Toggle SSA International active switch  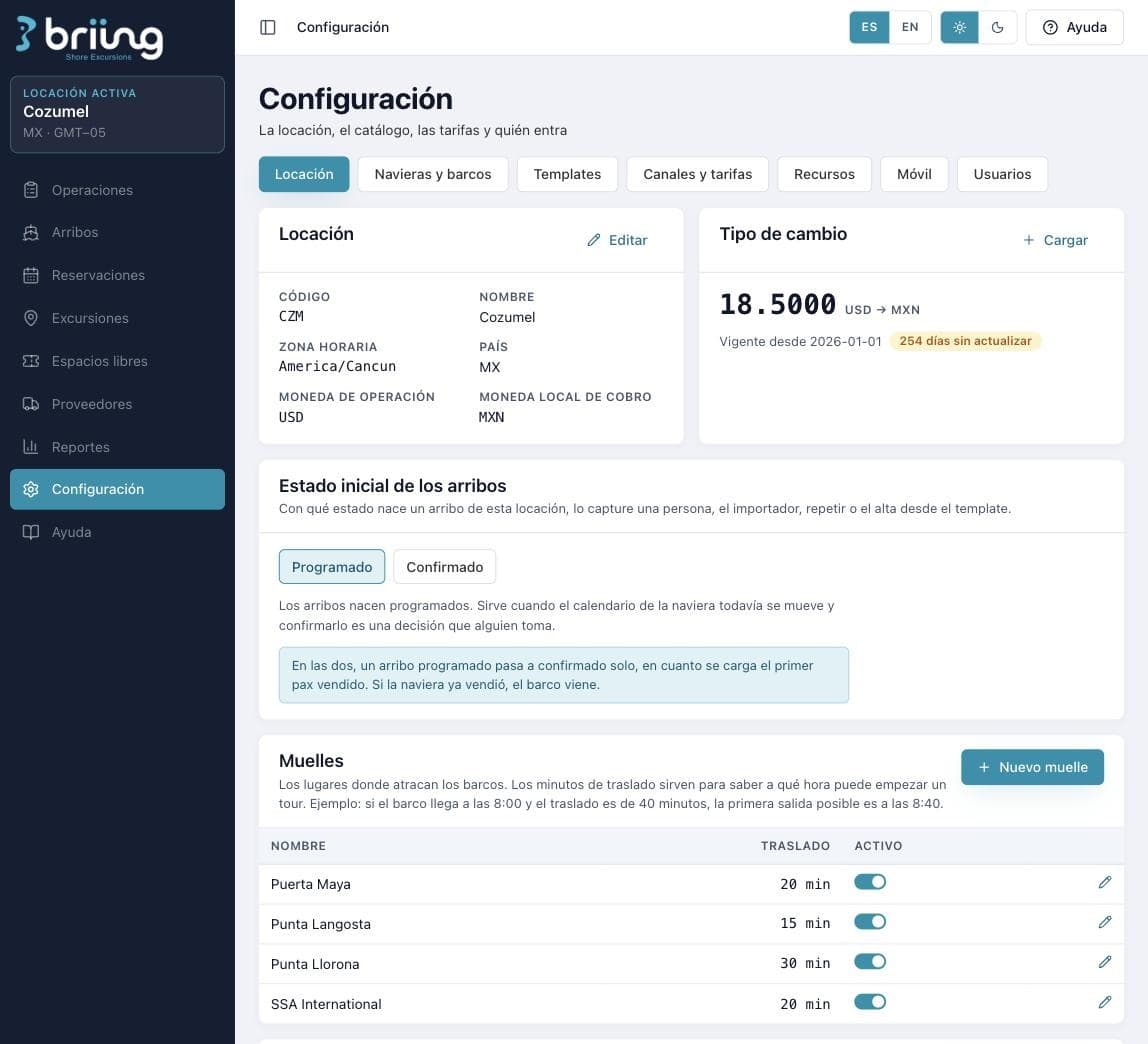click(x=870, y=1002)
